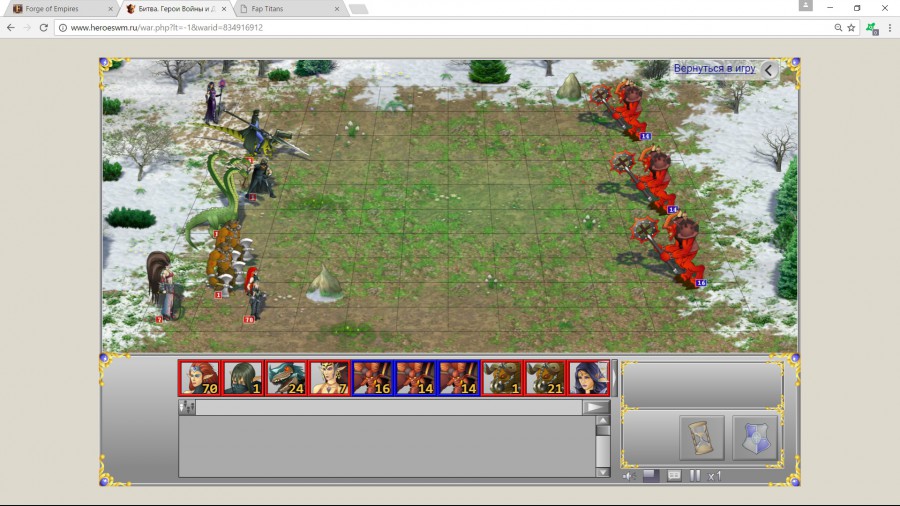Mute the battle sound speaker icon
This screenshot has width=900, height=506.
[629, 476]
